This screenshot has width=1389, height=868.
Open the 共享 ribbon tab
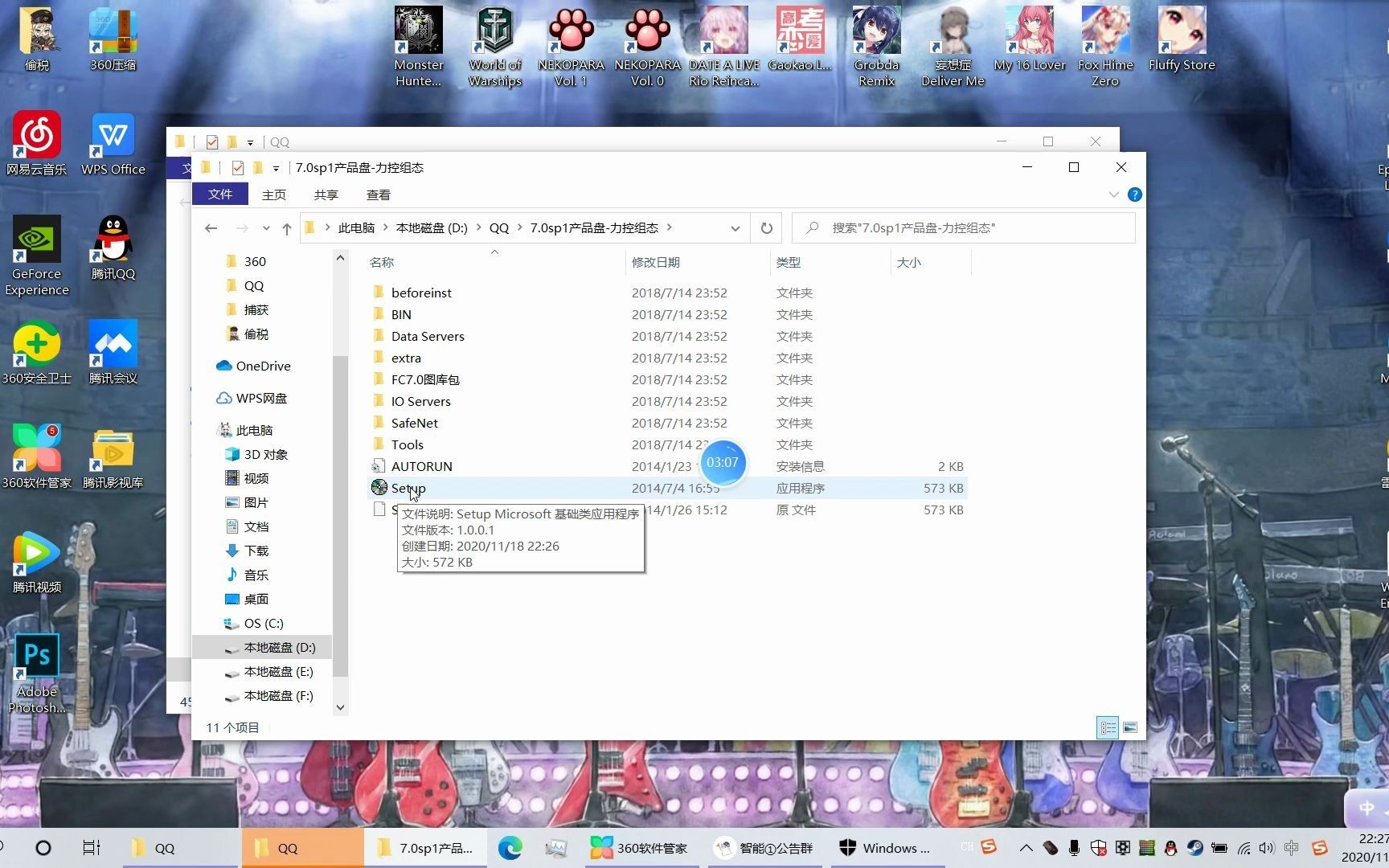pos(326,194)
